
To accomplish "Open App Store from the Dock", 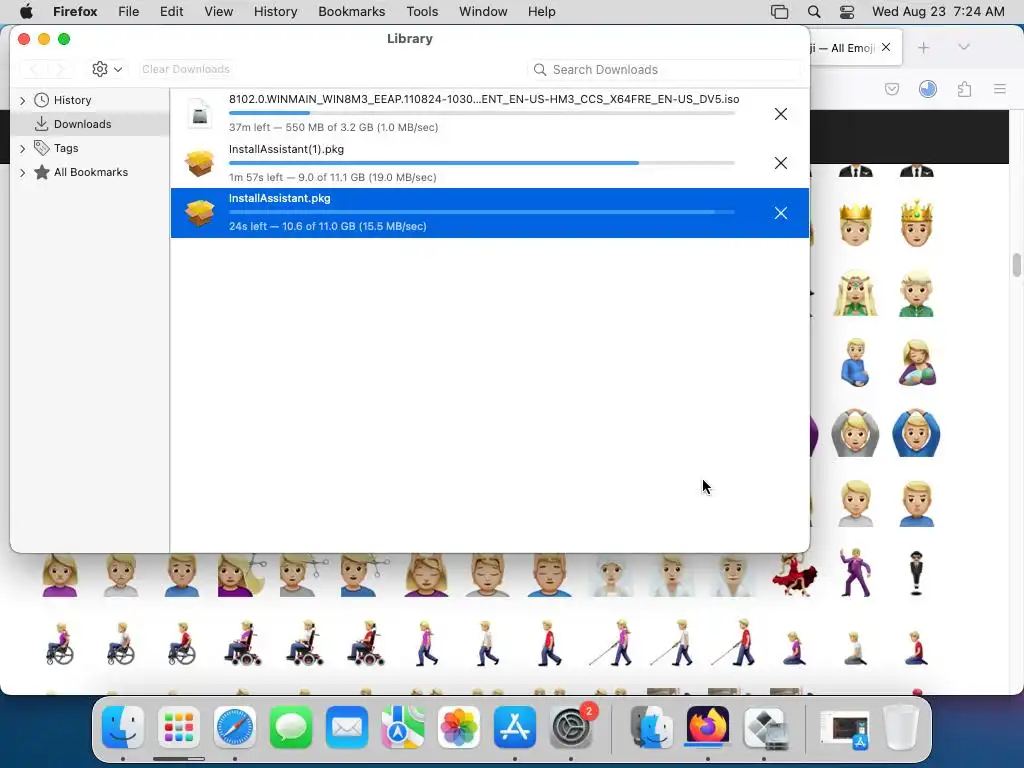I will tap(515, 727).
